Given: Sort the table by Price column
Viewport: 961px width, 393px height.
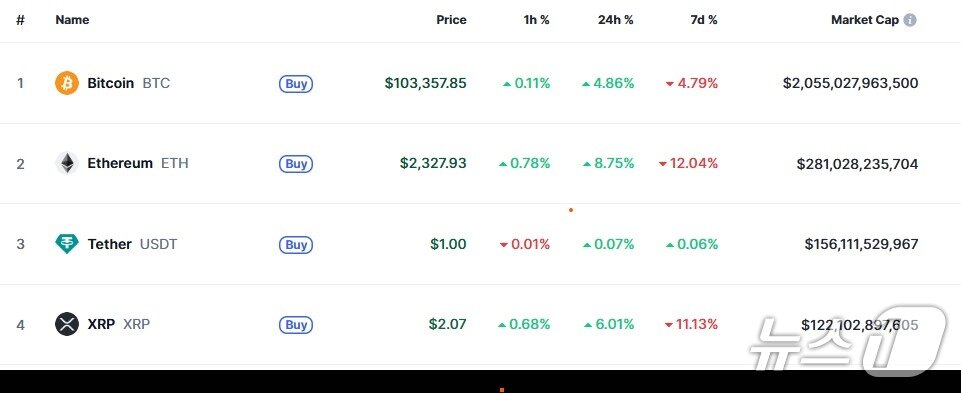Looking at the screenshot, I should tap(451, 20).
